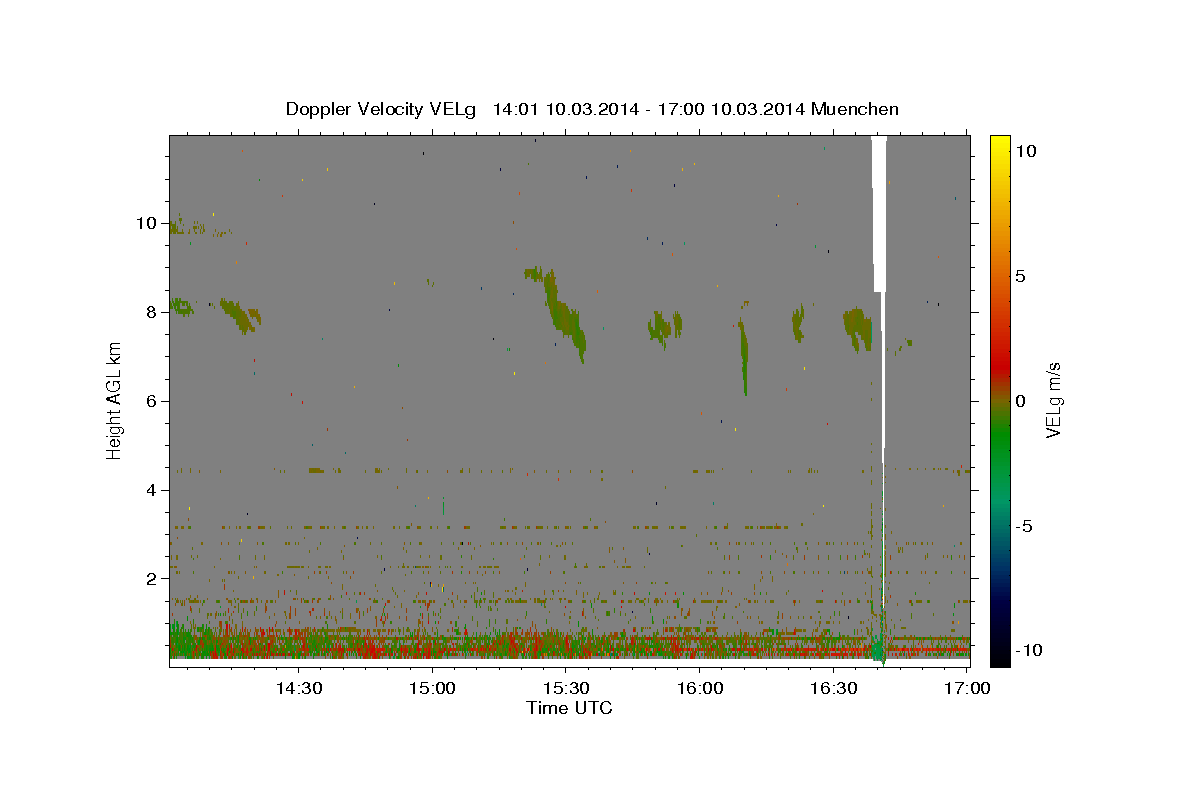Click the 16:30 time tick label

833,688
